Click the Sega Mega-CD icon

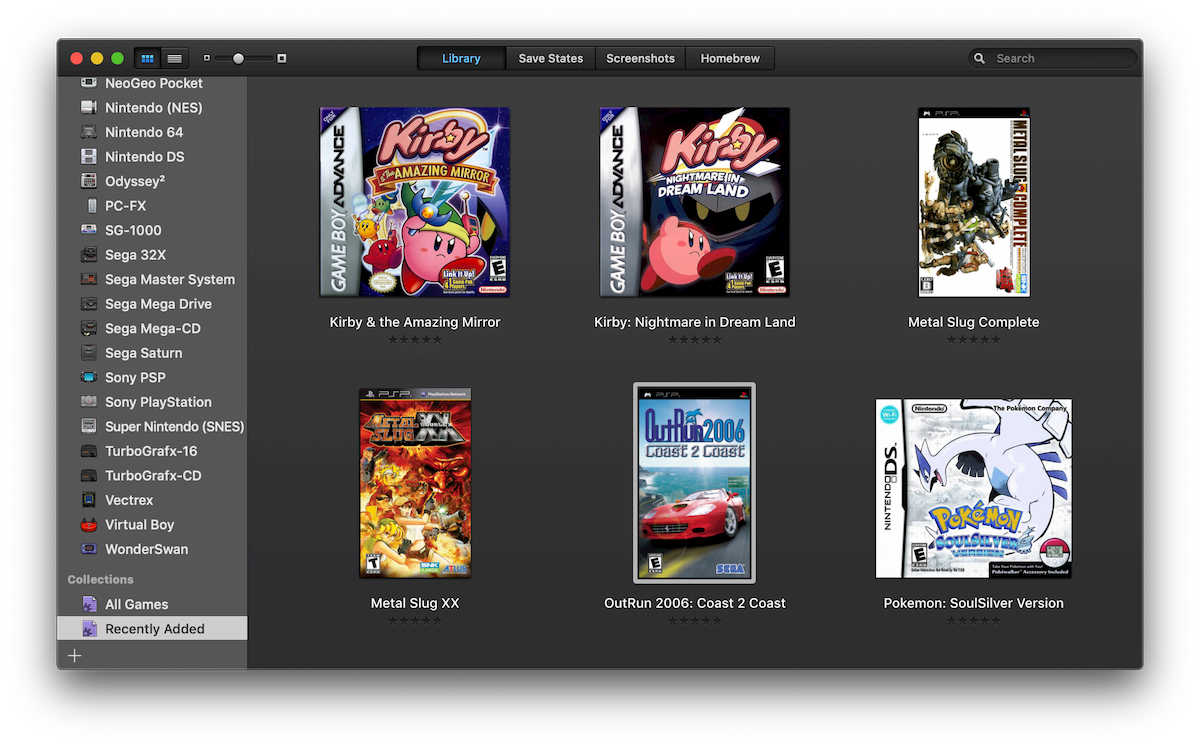click(x=88, y=328)
